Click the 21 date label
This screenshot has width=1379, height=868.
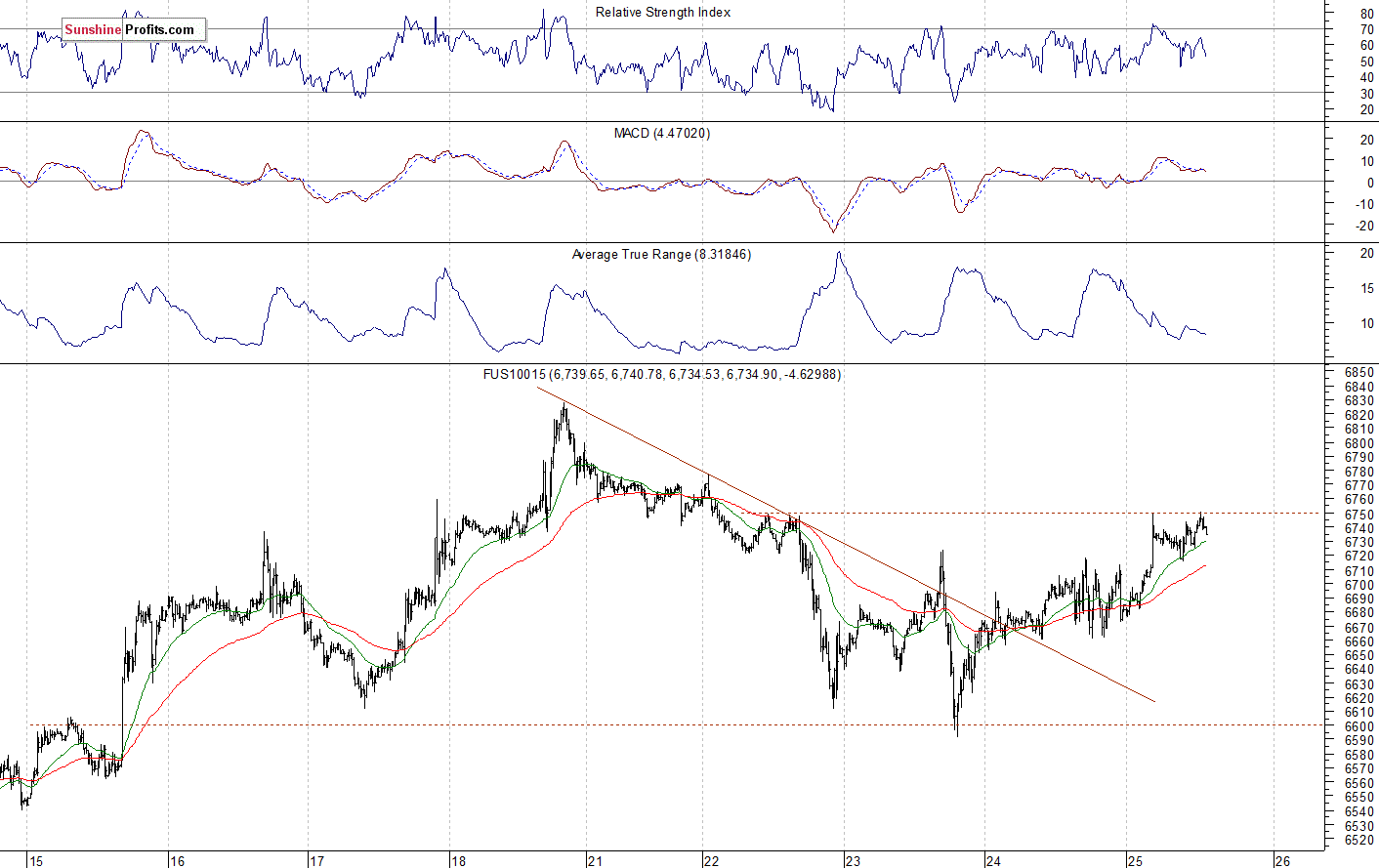(x=596, y=861)
